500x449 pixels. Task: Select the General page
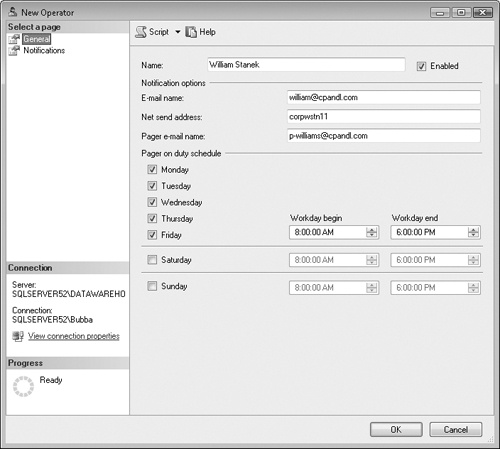pos(37,39)
